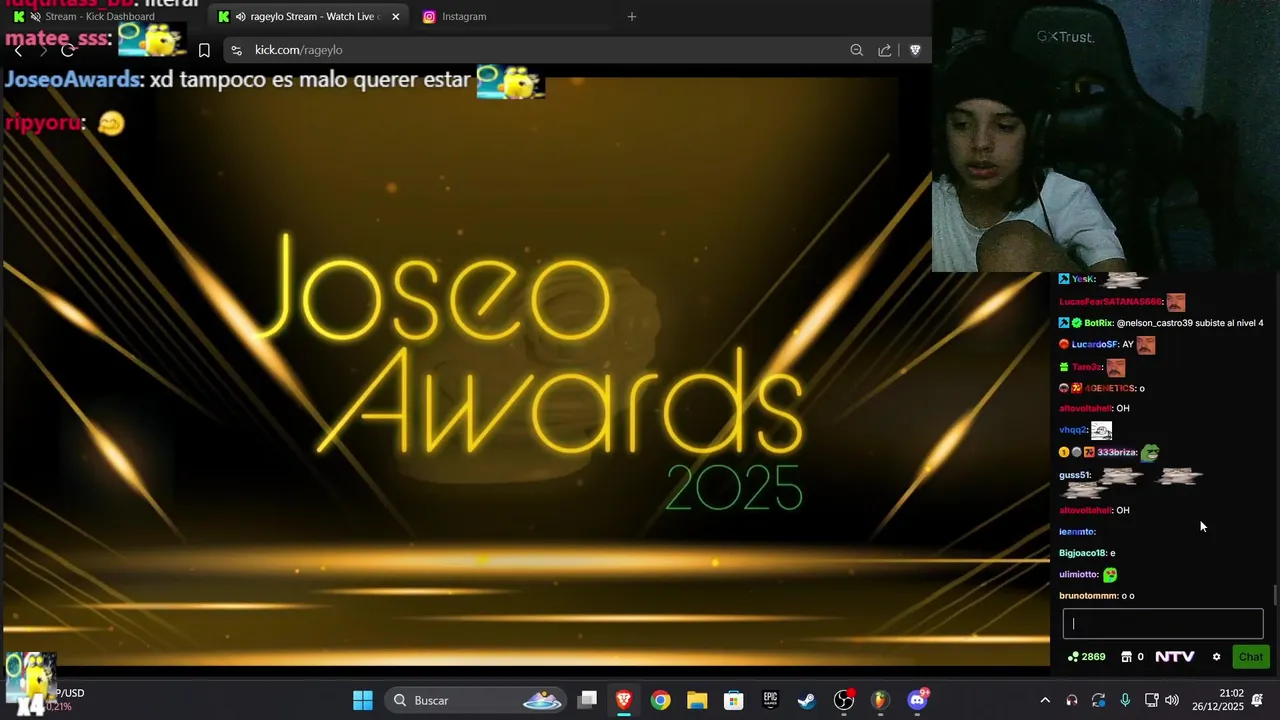Screen dimensions: 1280x720
Task: Open the zoom magnifier in address bar
Action: point(856,50)
